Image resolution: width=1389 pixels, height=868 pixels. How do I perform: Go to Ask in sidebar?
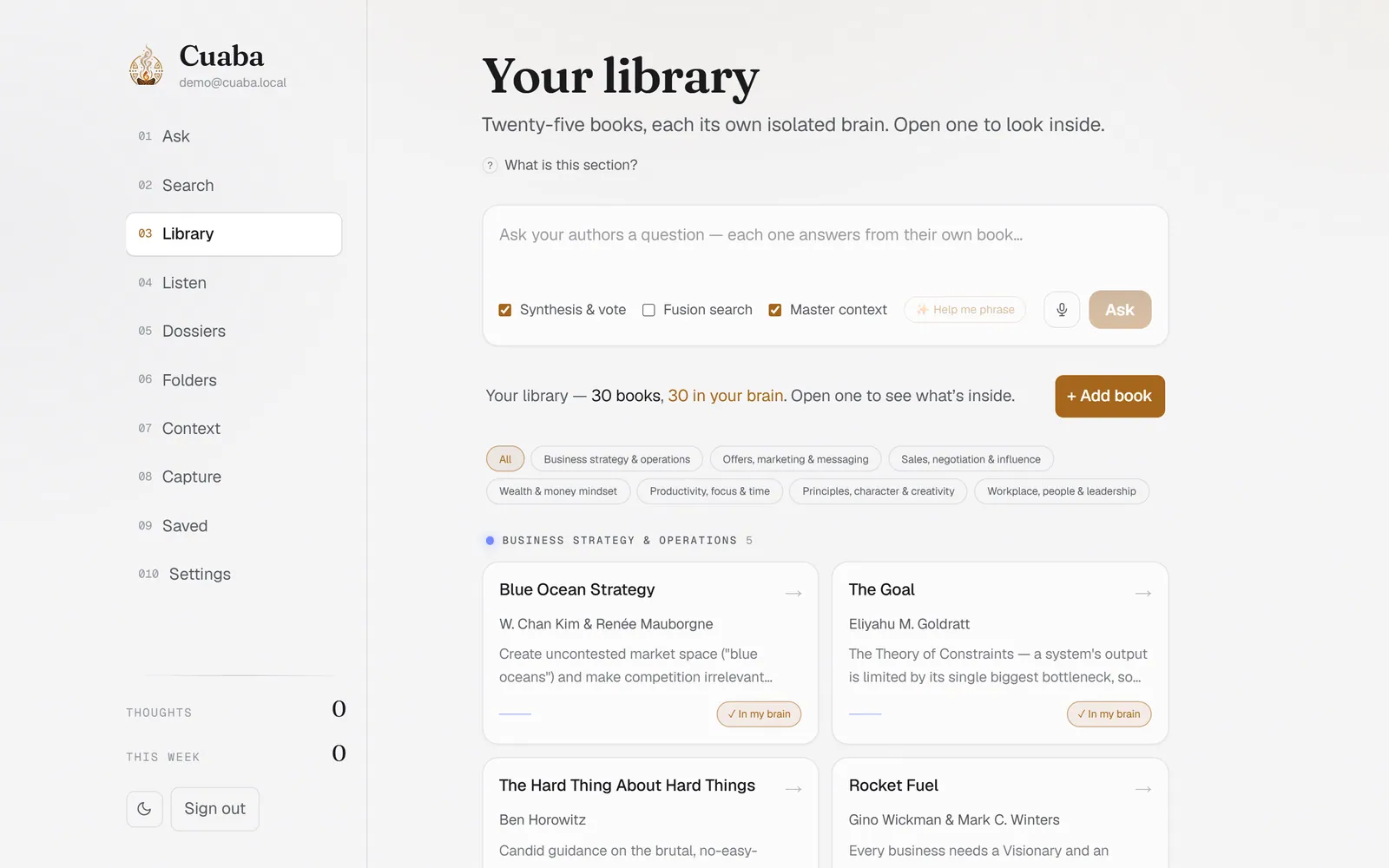pos(234,136)
